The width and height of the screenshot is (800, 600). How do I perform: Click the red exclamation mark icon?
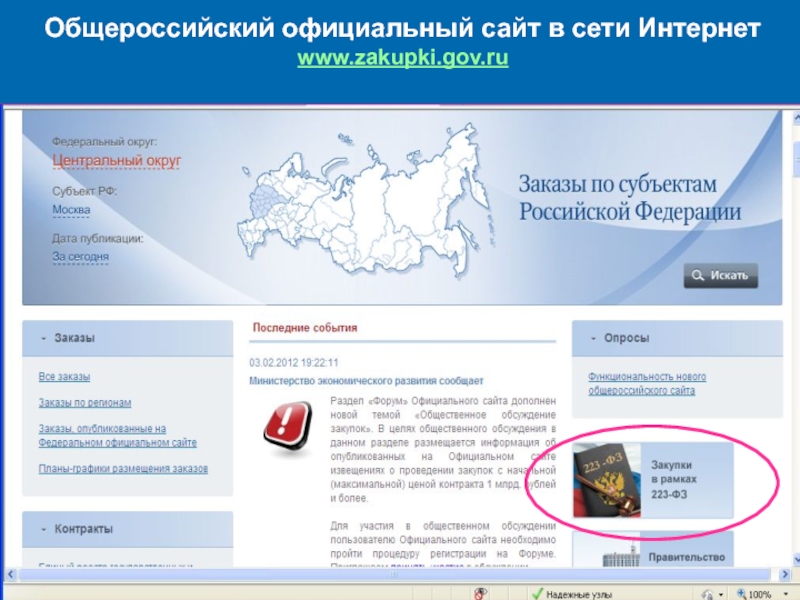pyautogui.click(x=288, y=427)
